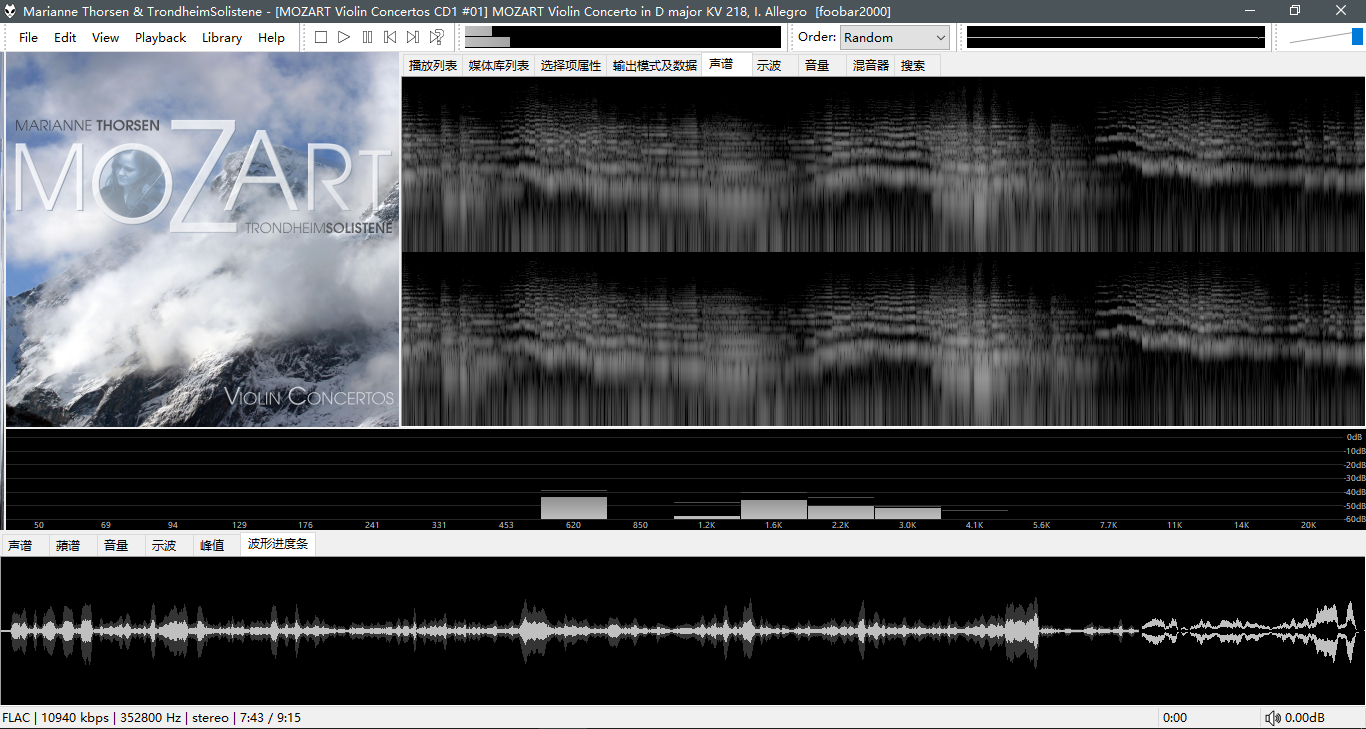Image resolution: width=1366 pixels, height=729 pixels.
Task: Click the speaker icon in status bar
Action: tap(1273, 718)
